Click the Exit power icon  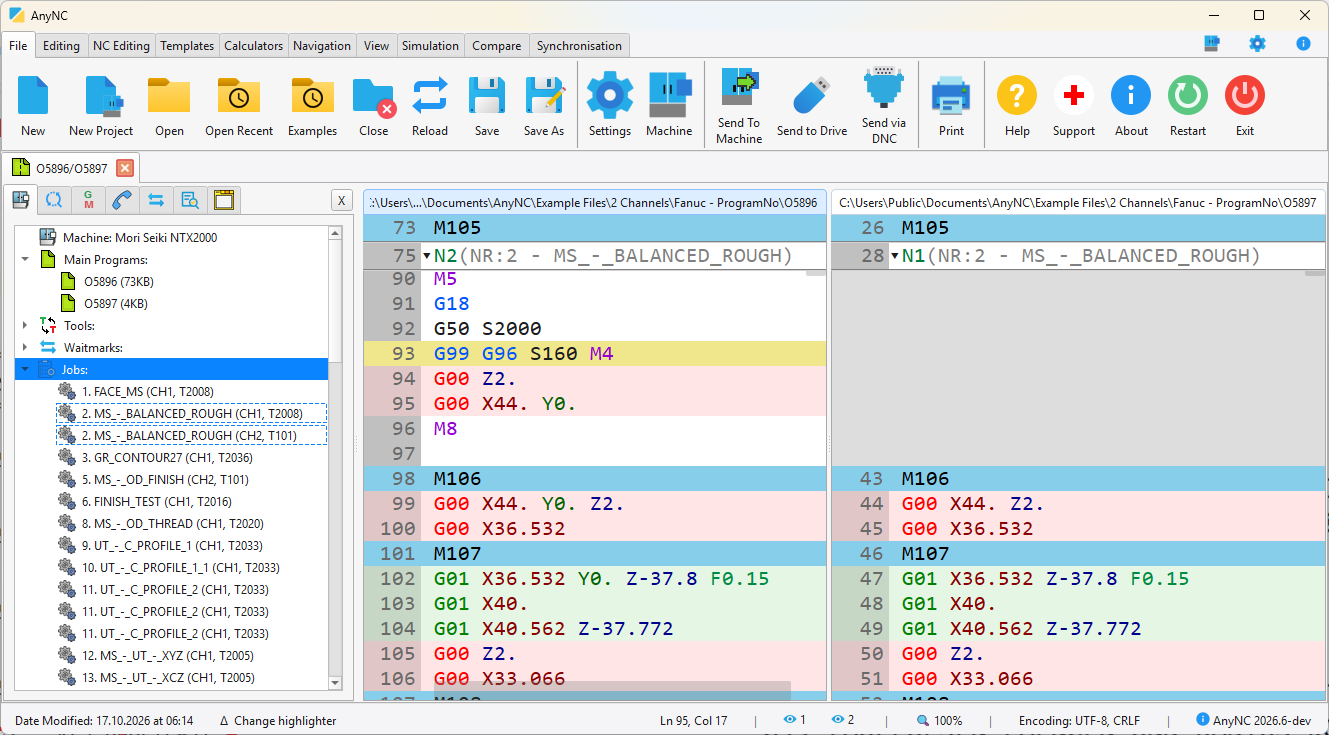pos(1245,96)
